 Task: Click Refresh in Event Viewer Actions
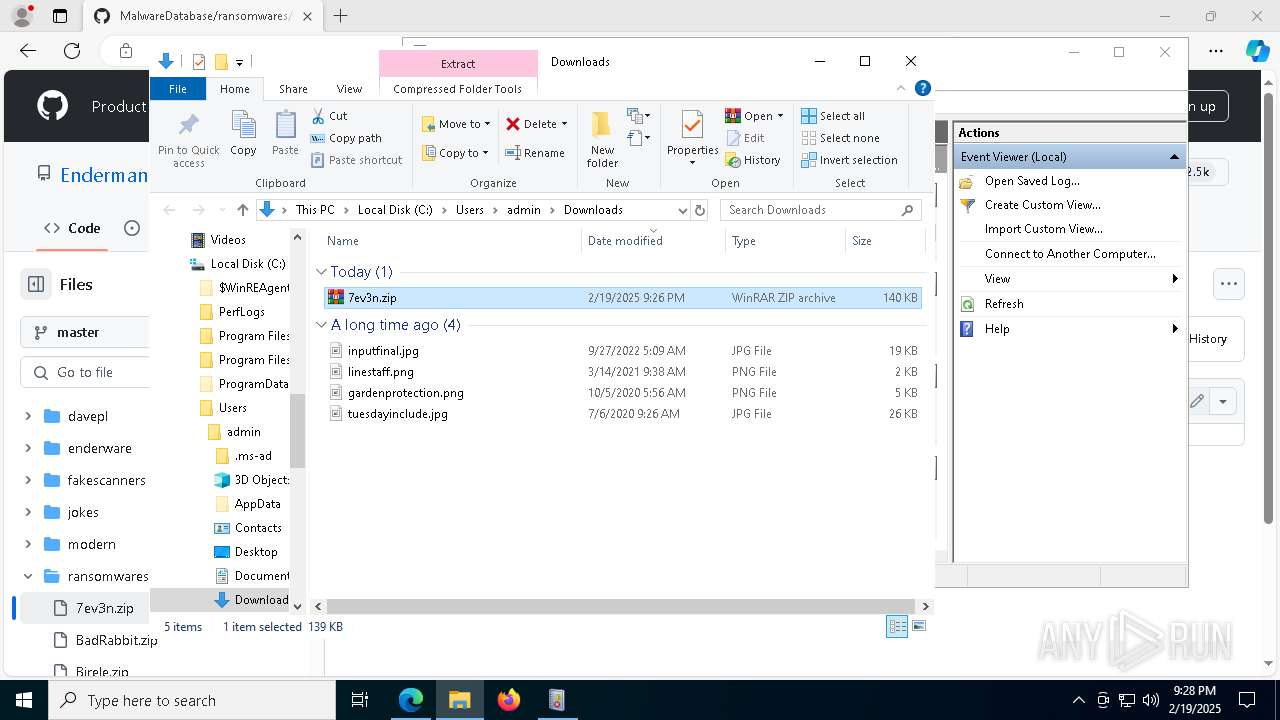[1004, 304]
